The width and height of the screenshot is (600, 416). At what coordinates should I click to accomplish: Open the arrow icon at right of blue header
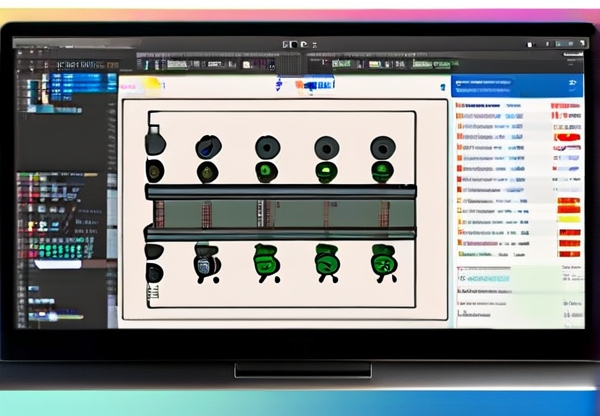tap(572, 84)
